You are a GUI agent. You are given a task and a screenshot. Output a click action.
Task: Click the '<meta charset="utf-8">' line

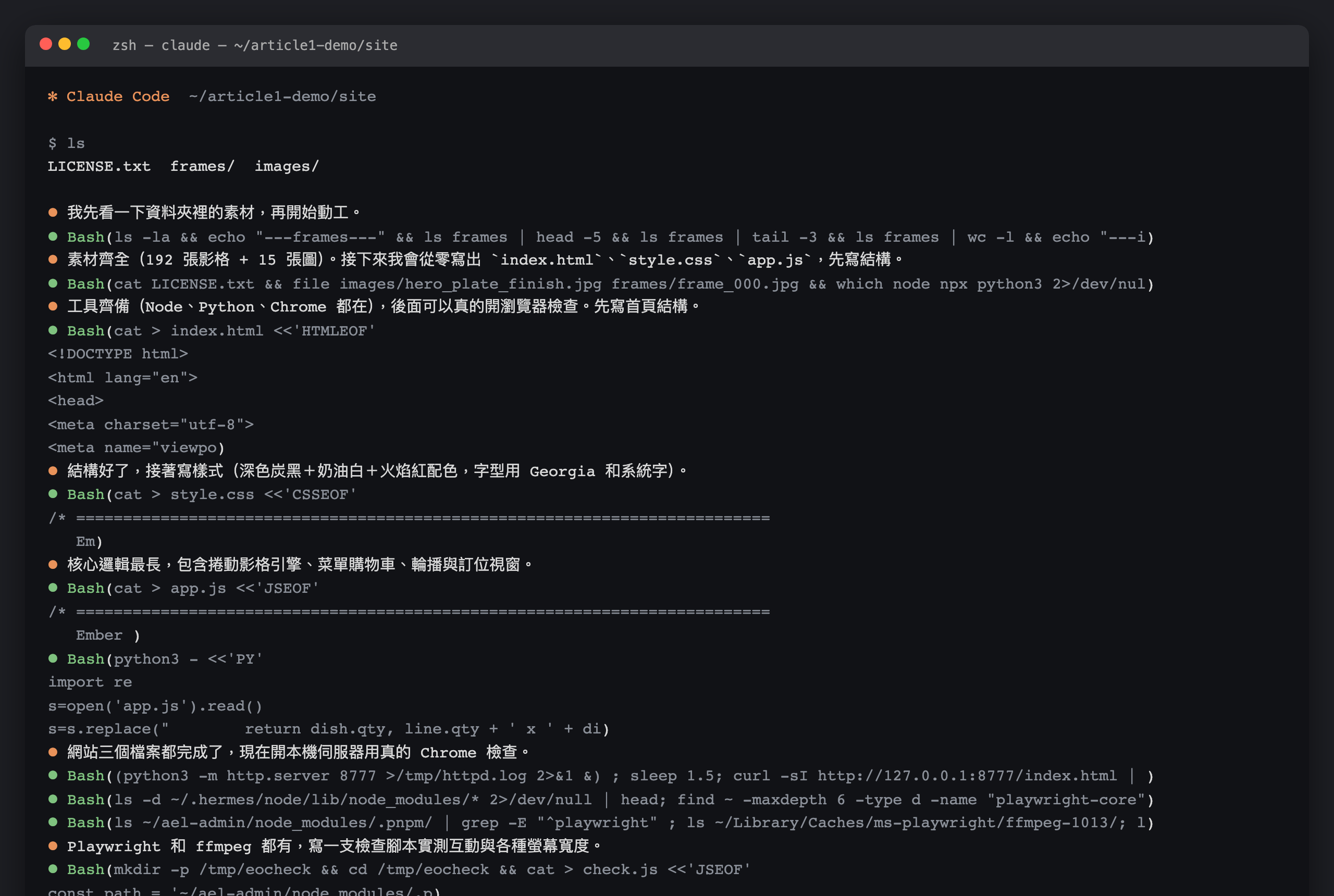pyautogui.click(x=150, y=425)
